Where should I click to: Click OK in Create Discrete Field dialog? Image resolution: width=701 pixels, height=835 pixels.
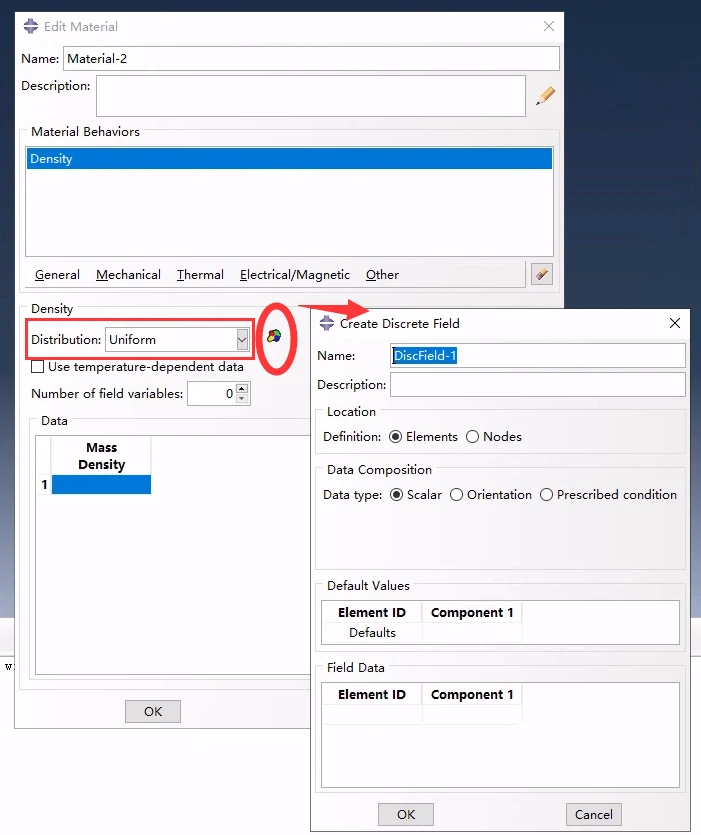click(406, 814)
